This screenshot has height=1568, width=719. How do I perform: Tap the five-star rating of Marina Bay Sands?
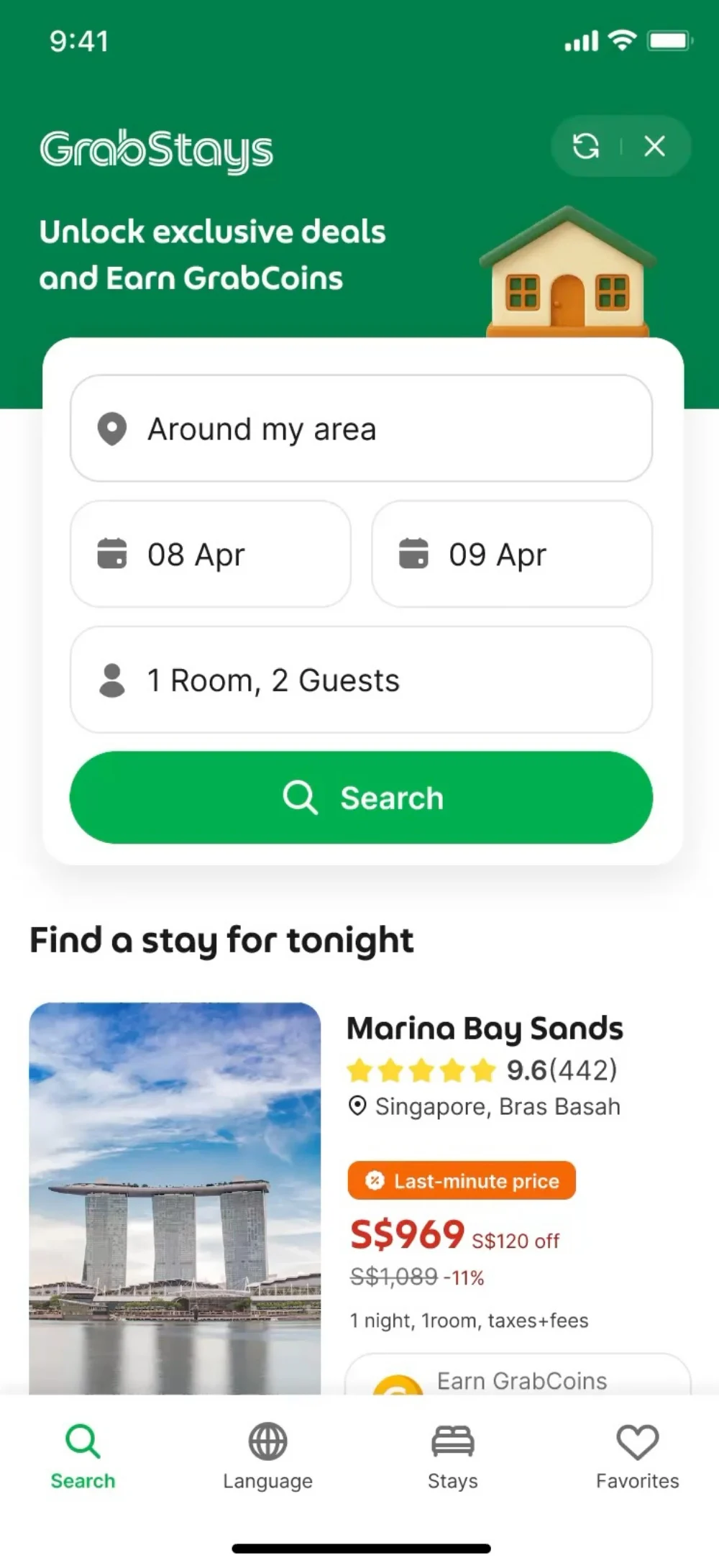(x=421, y=1070)
